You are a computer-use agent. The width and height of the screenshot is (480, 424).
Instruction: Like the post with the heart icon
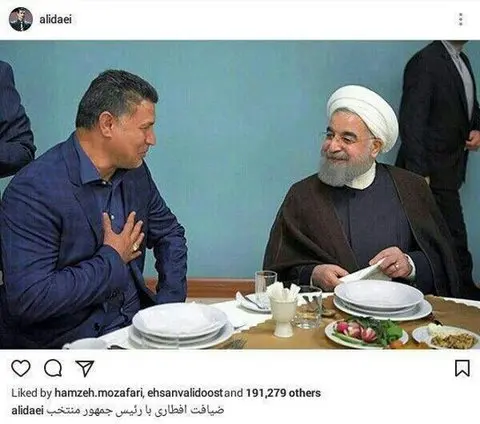(x=21, y=369)
